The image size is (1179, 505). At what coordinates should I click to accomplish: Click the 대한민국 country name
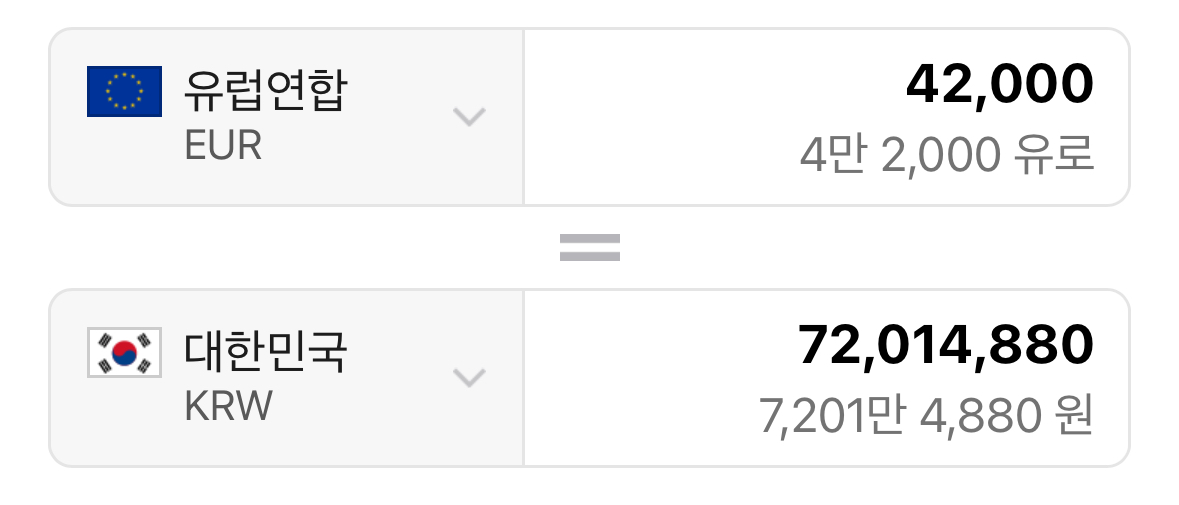point(265,352)
